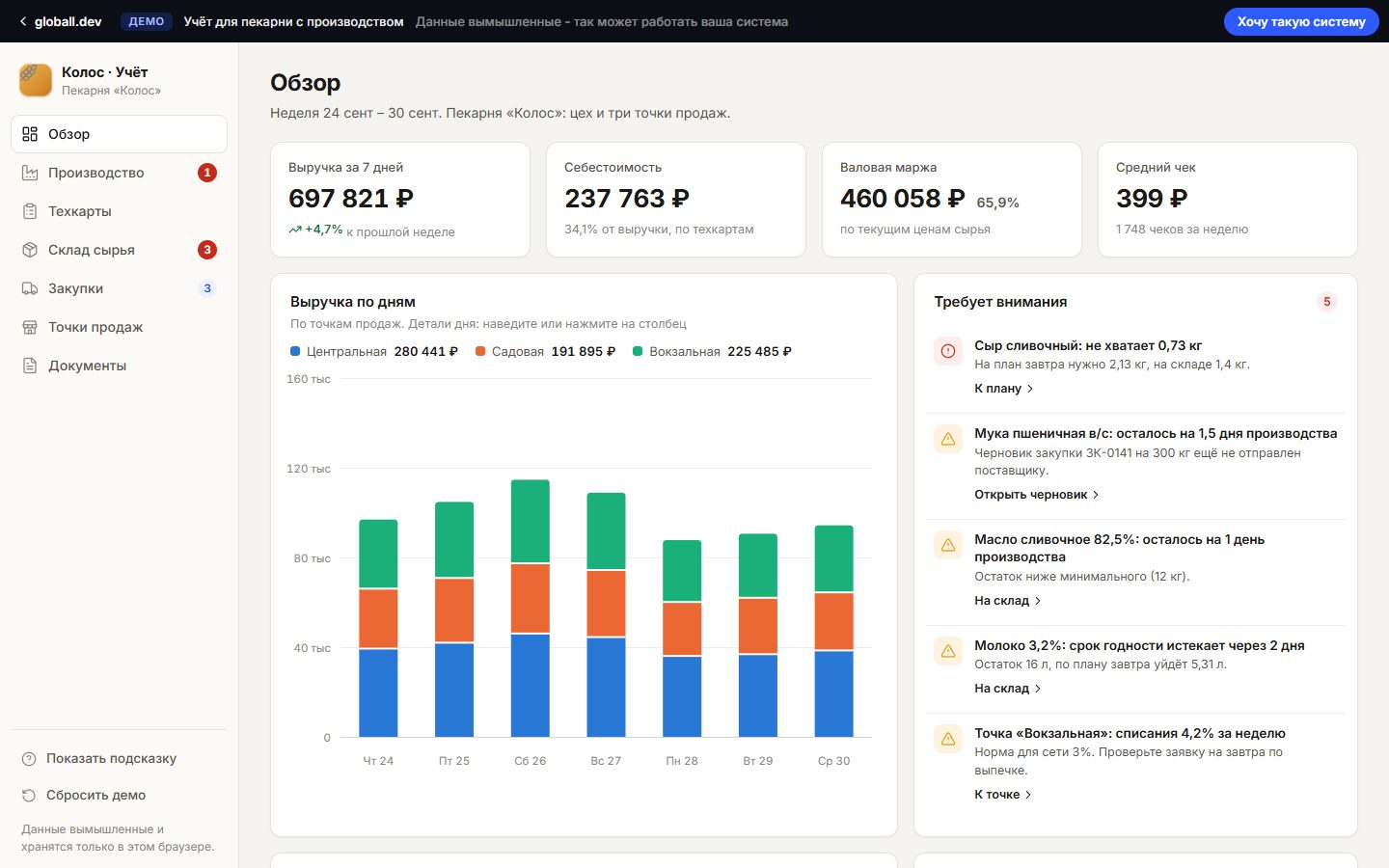Click warning icon next to Молоко 3,2%
This screenshot has width=1389, height=868.
pyautogui.click(x=948, y=651)
